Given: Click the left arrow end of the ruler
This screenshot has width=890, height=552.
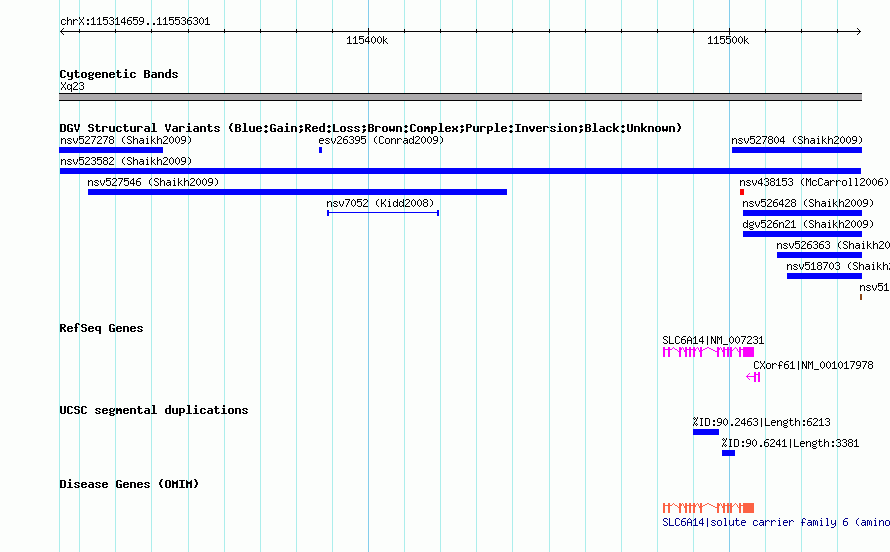Looking at the screenshot, I should (62, 32).
